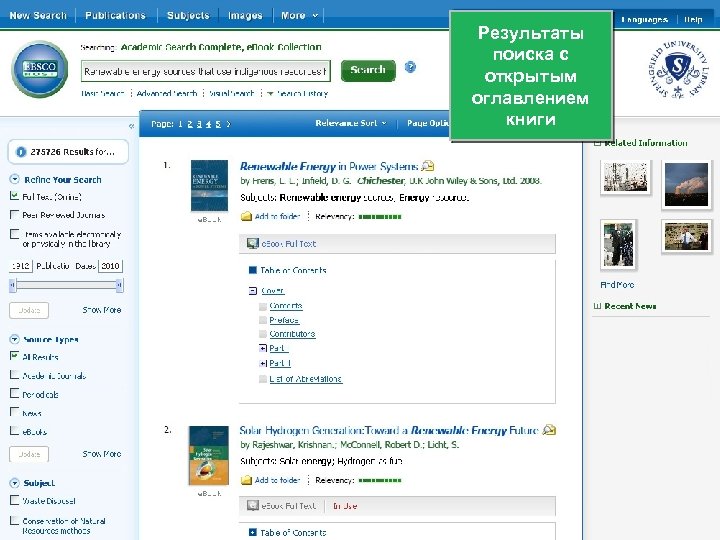Click preview icon next to Solar Hydrogen Generation title
This screenshot has width=720, height=540.
tap(549, 430)
